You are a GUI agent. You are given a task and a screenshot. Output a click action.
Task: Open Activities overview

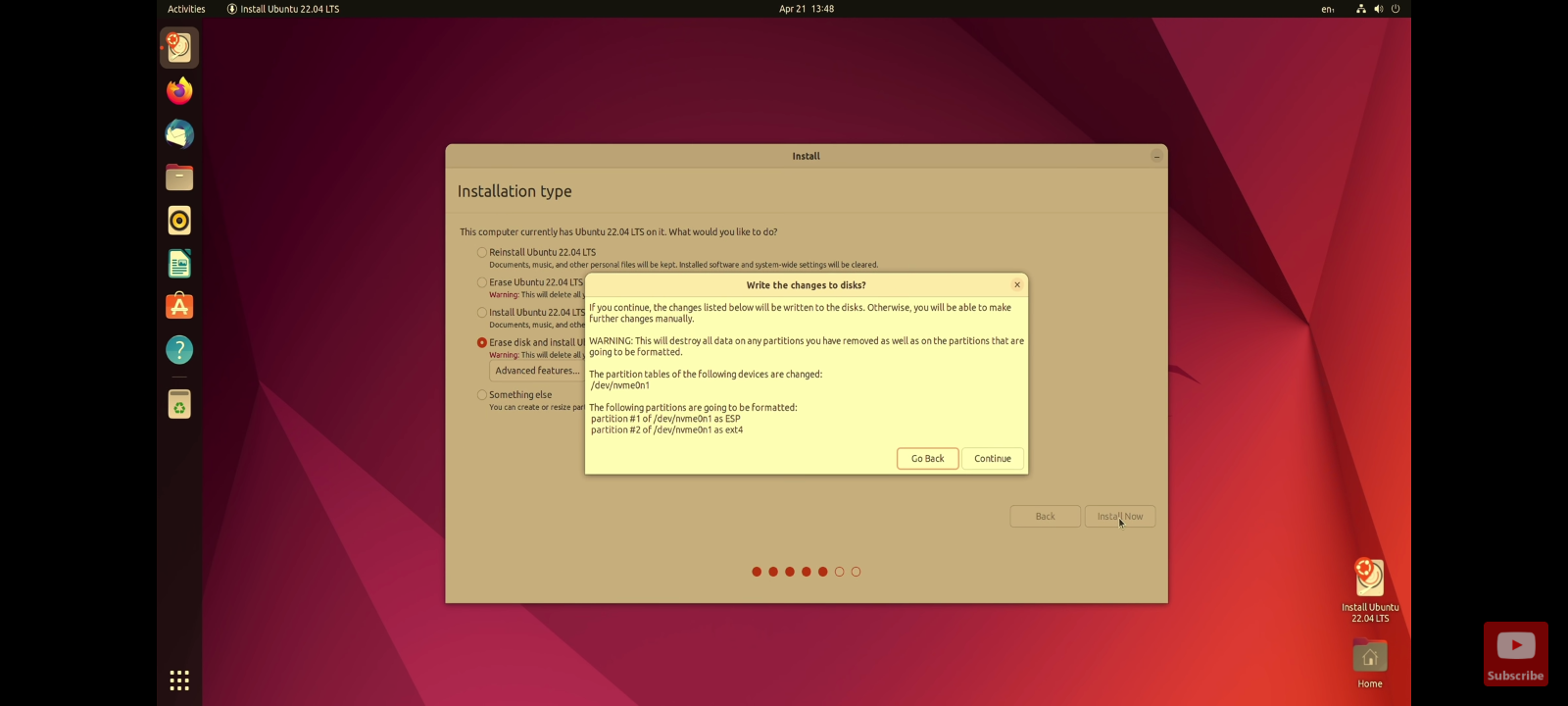pos(186,9)
